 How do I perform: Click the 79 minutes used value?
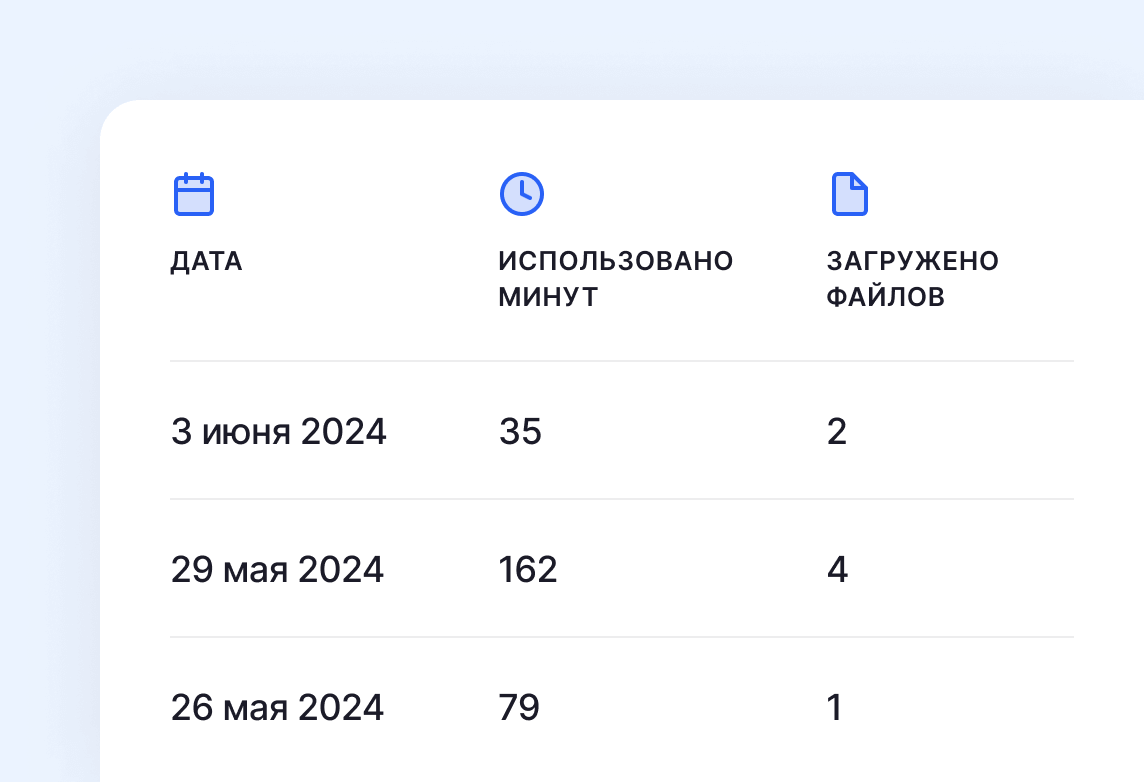(x=519, y=708)
